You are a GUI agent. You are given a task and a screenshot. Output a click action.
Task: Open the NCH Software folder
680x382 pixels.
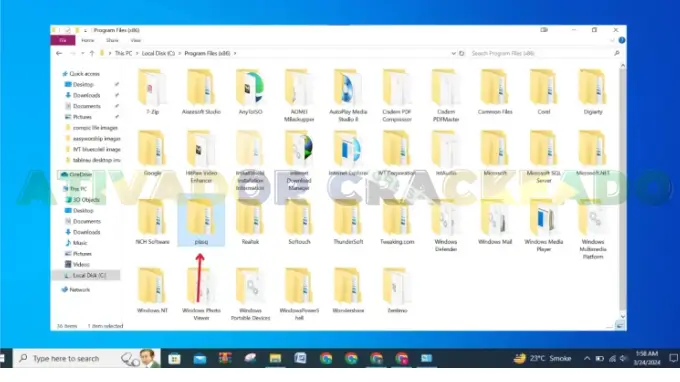pyautogui.click(x=152, y=222)
